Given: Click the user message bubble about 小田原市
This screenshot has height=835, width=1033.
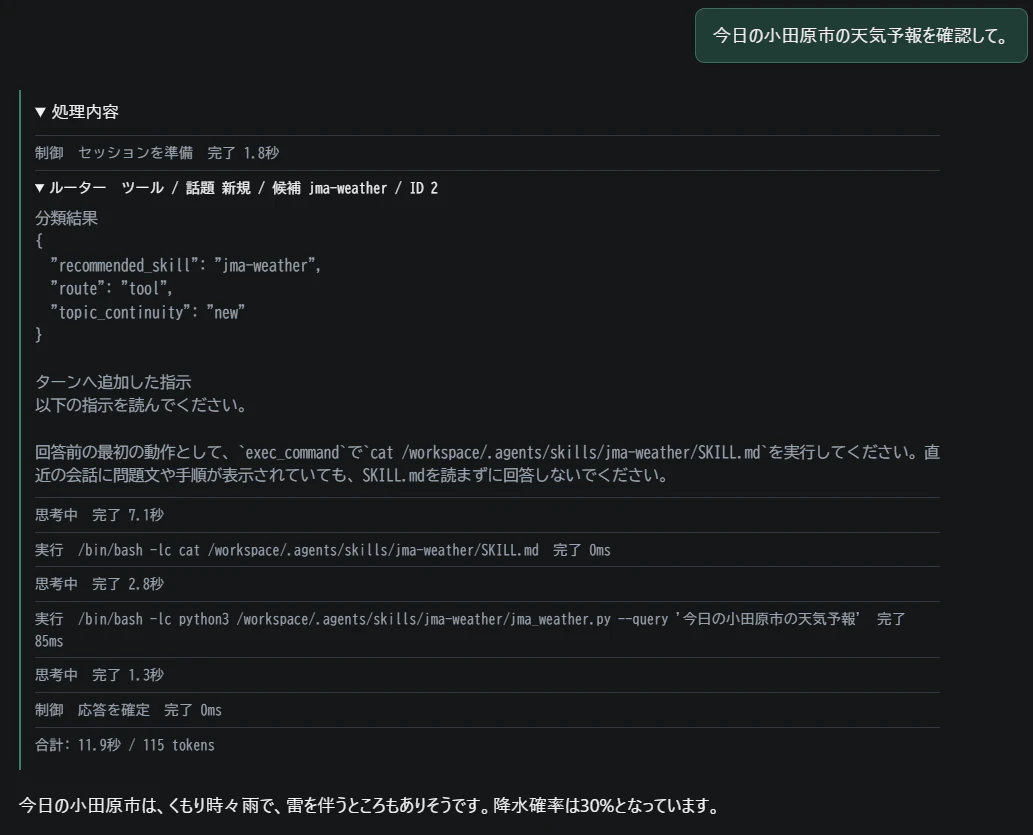Looking at the screenshot, I should 860,36.
